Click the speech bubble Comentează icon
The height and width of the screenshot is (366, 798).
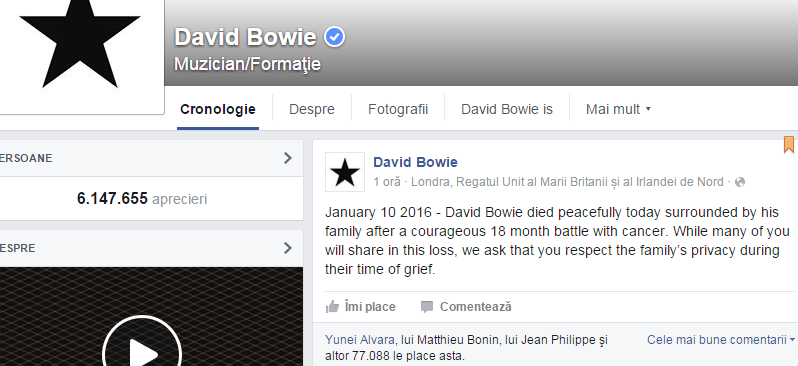coord(427,306)
